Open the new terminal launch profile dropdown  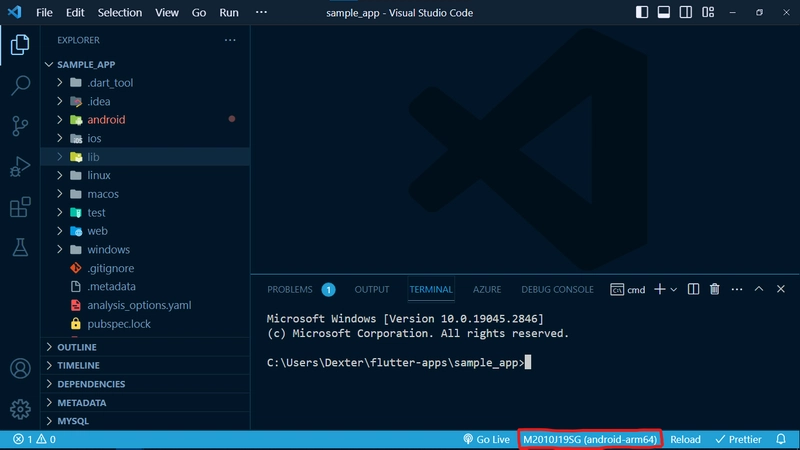click(674, 289)
